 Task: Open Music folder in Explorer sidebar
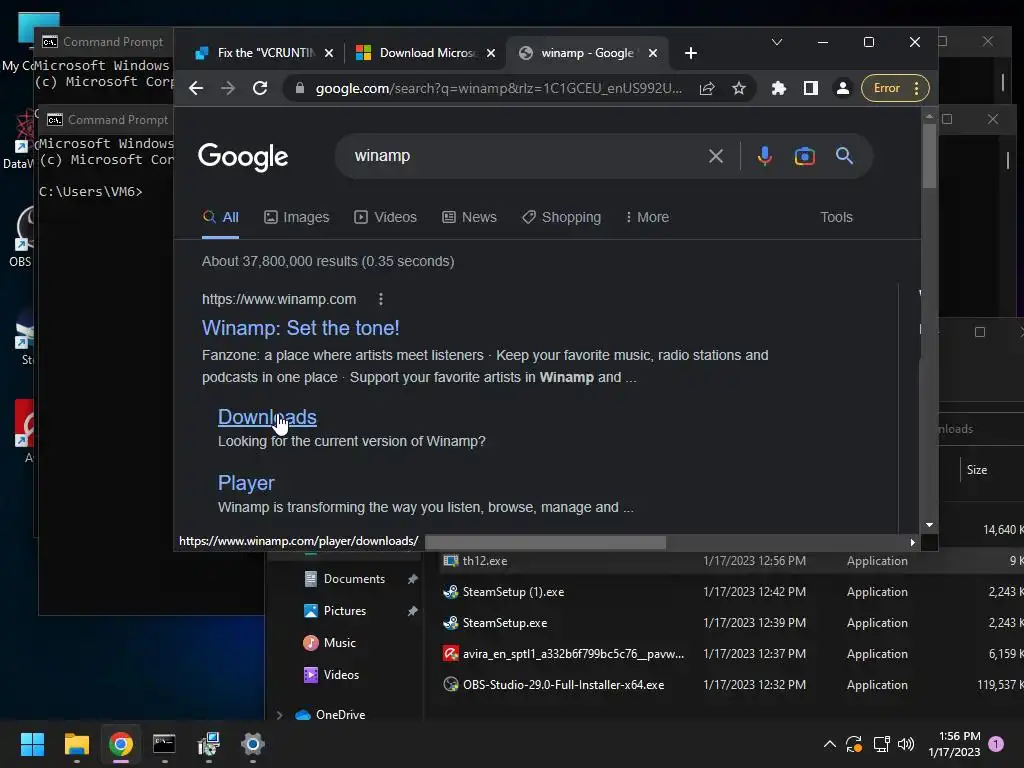(x=340, y=643)
